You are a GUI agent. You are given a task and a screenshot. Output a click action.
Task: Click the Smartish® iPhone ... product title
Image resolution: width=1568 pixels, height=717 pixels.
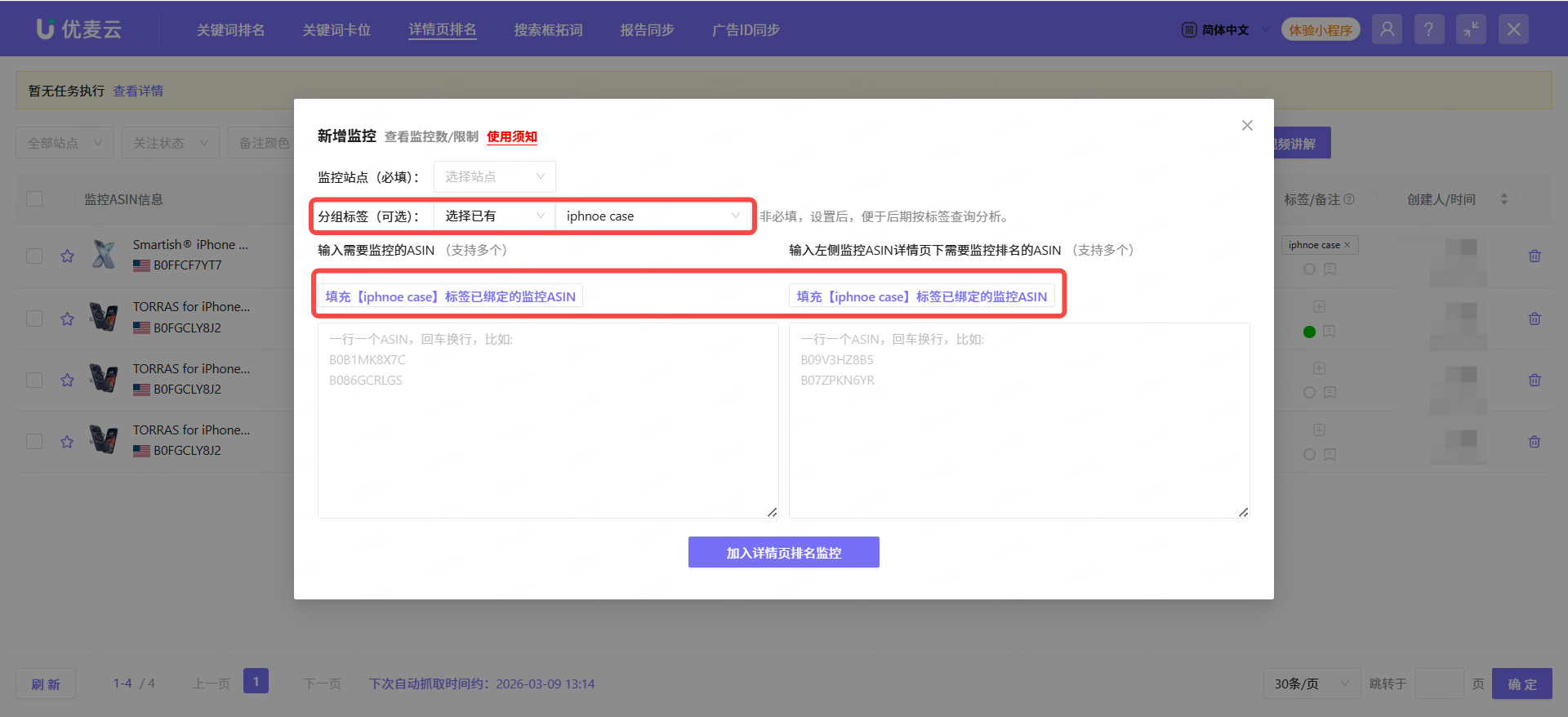point(190,244)
